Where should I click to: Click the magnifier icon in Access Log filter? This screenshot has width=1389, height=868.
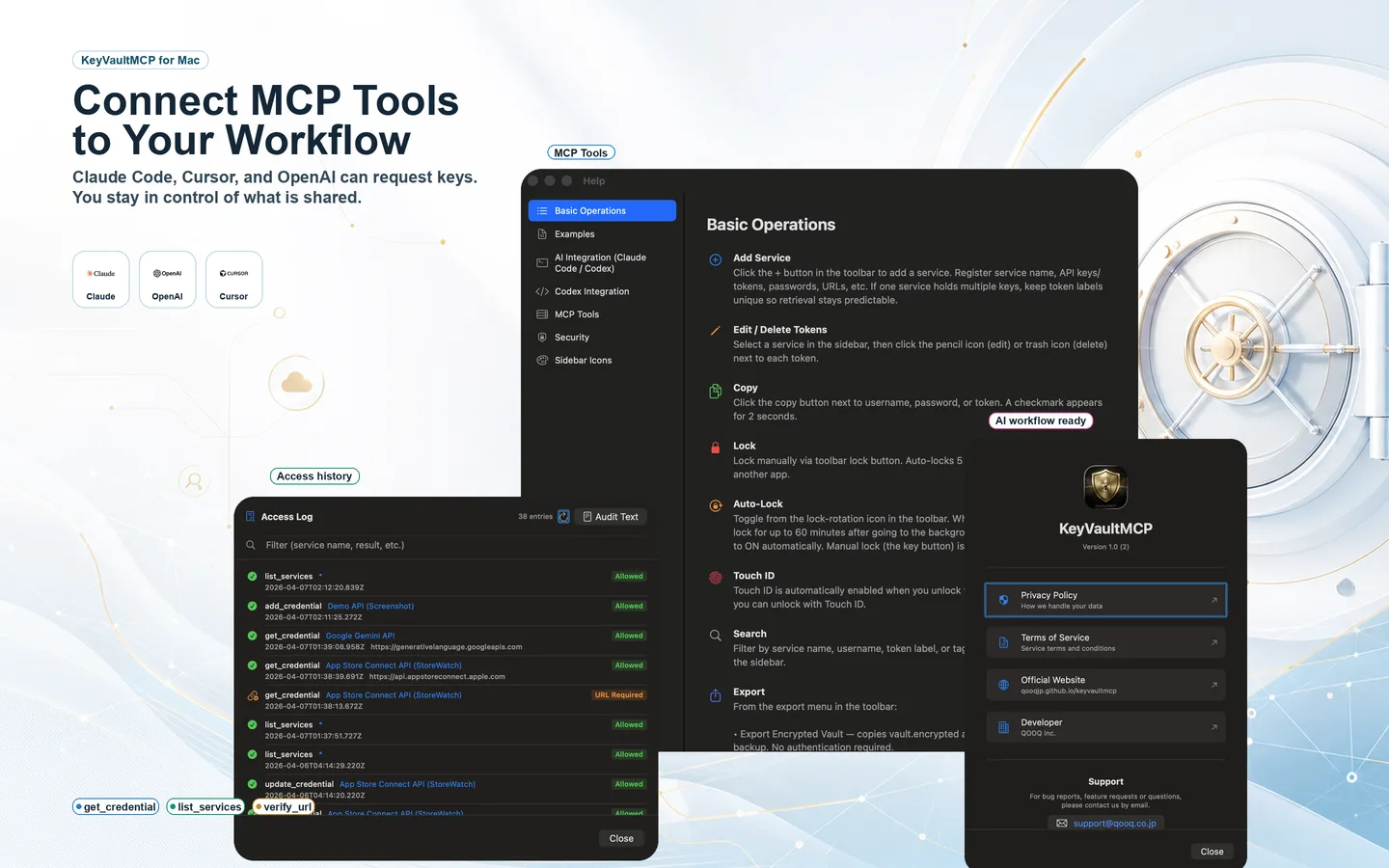point(251,545)
